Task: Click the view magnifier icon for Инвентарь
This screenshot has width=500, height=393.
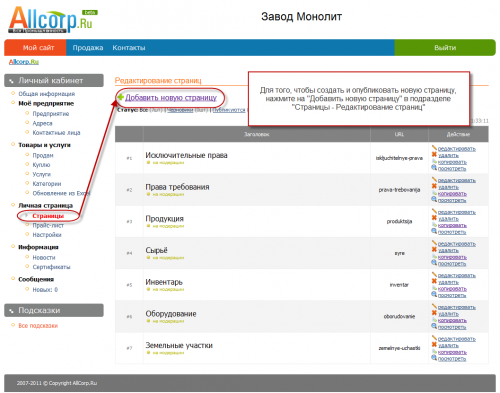Action: [x=434, y=294]
